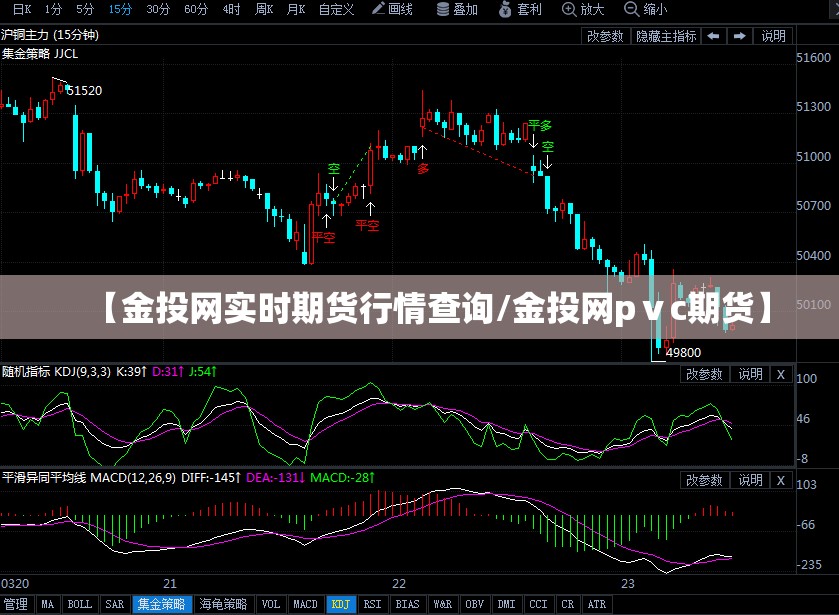The width and height of the screenshot is (839, 615).
Task: Activate the 画线 drawing pencil tool
Action: (x=392, y=9)
